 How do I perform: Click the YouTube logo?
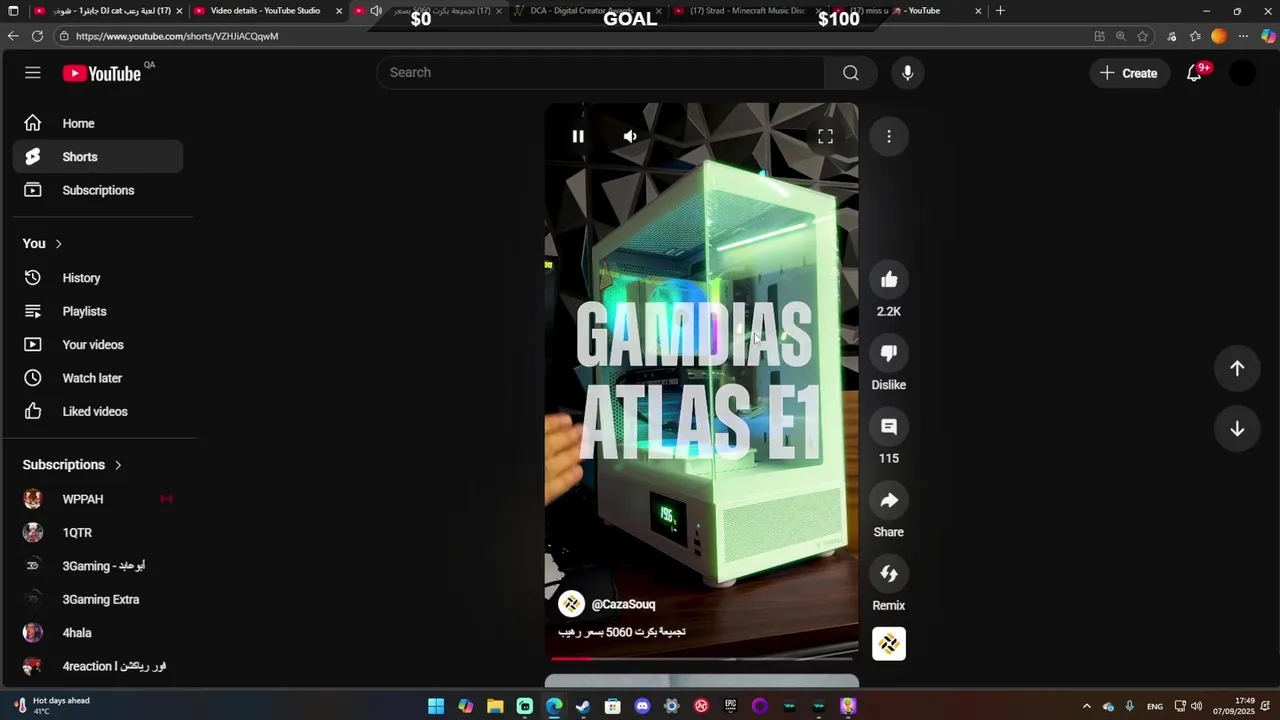click(x=102, y=73)
